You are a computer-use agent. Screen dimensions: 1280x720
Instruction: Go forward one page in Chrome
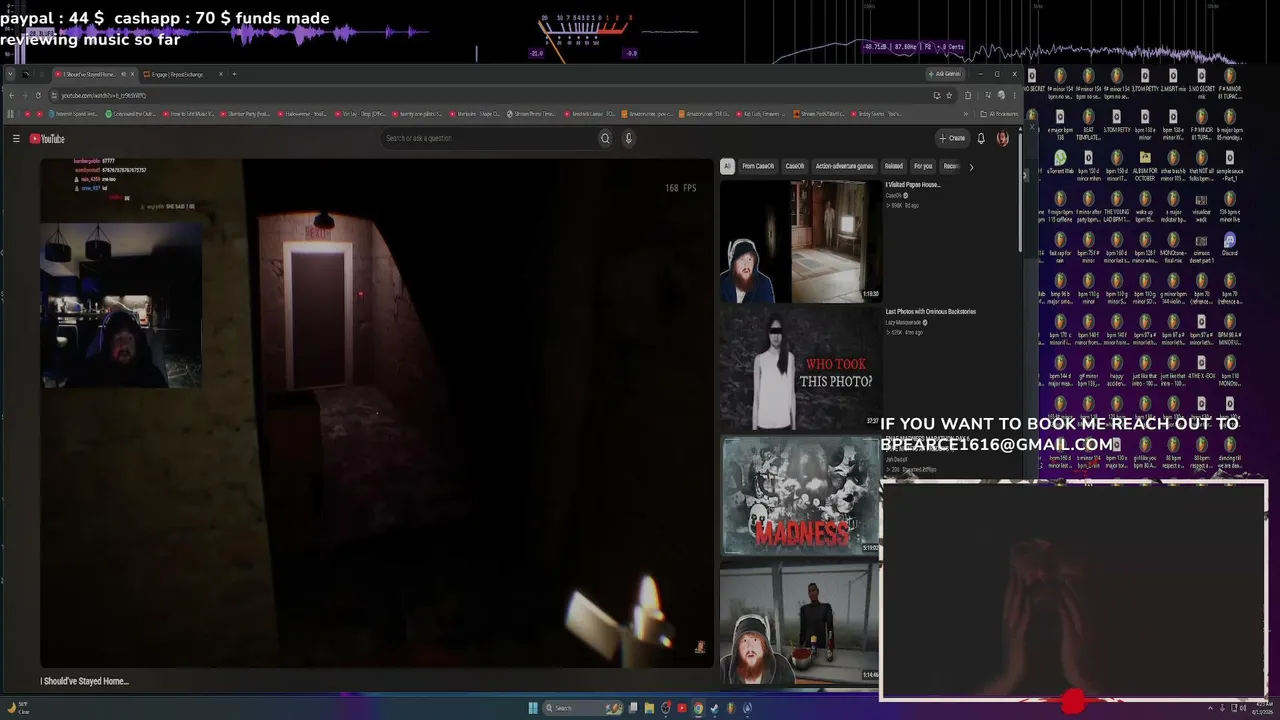tap(25, 95)
